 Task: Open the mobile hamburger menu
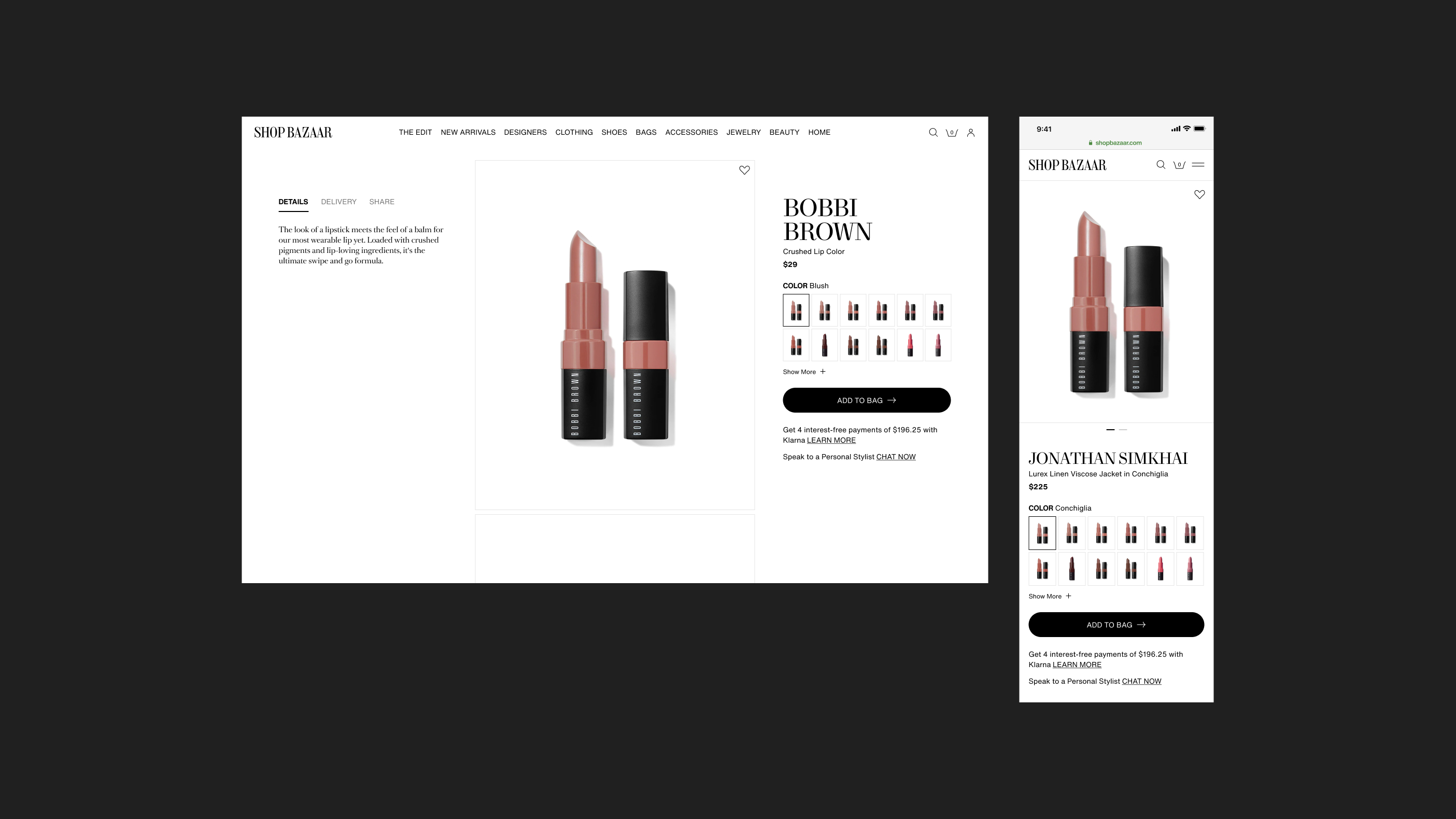(x=1198, y=164)
